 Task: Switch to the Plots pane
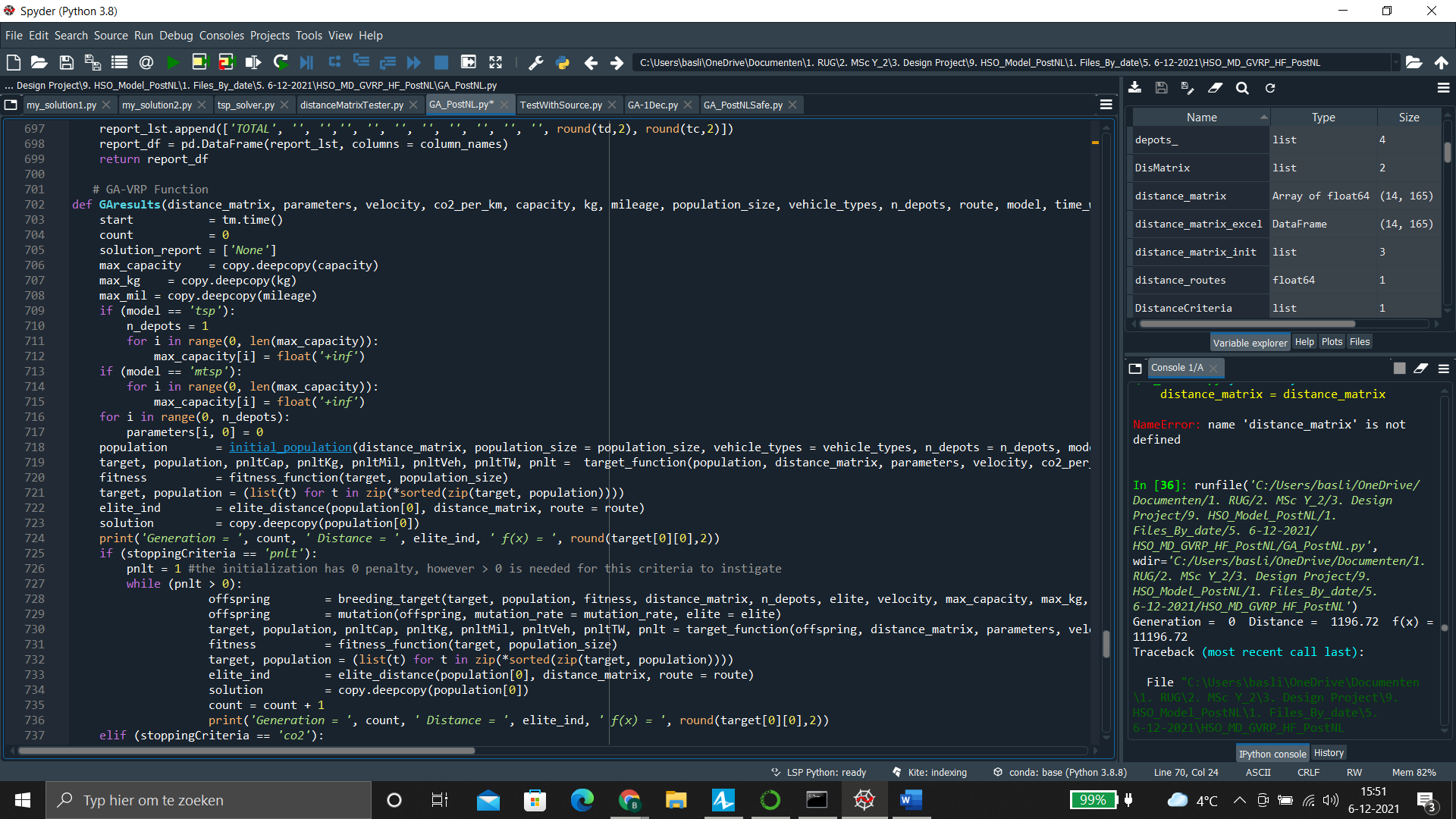1332,341
